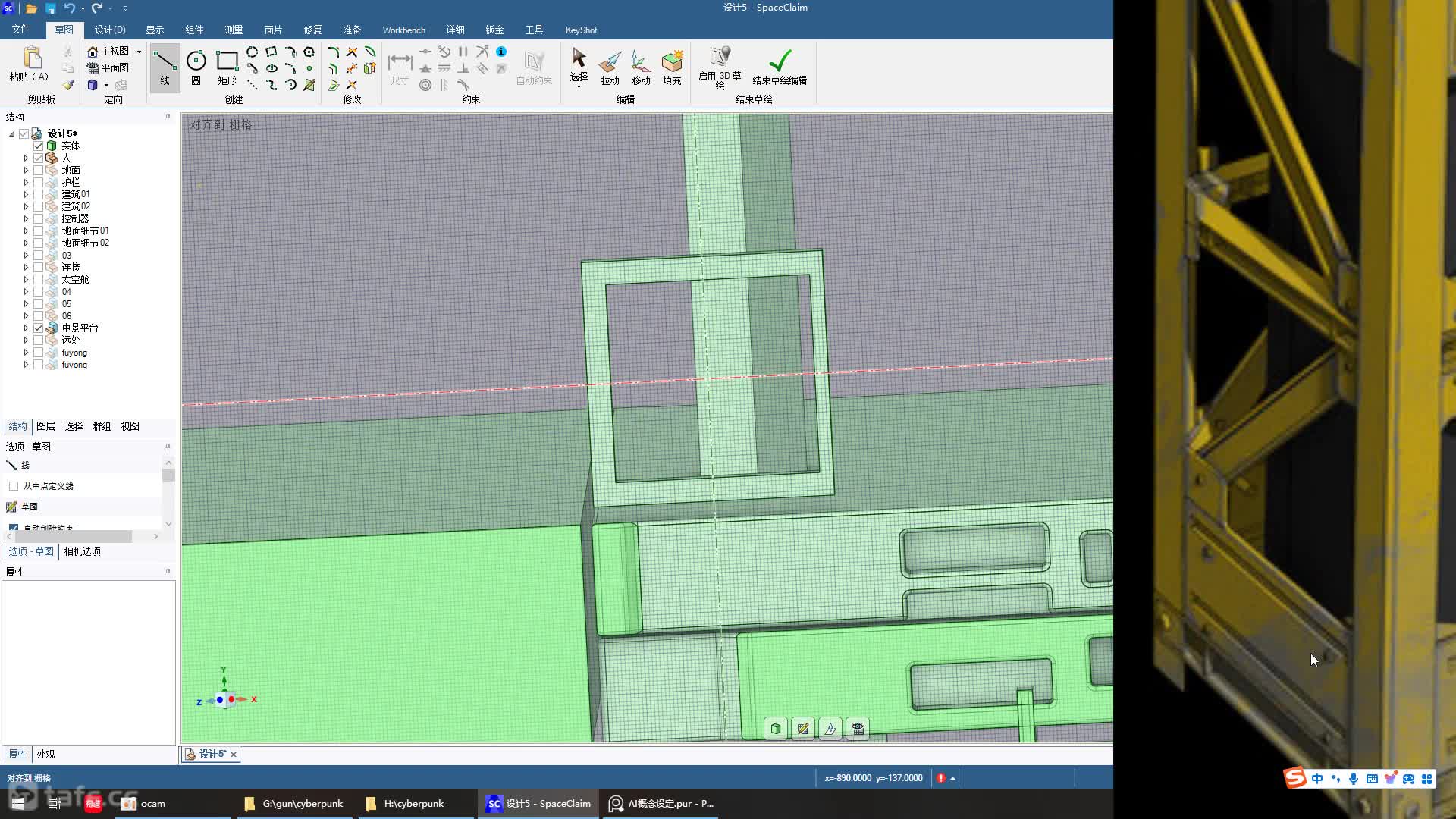This screenshot has width=1456, height=819.
Task: Select the ellipse sketch tool
Action: [x=271, y=68]
